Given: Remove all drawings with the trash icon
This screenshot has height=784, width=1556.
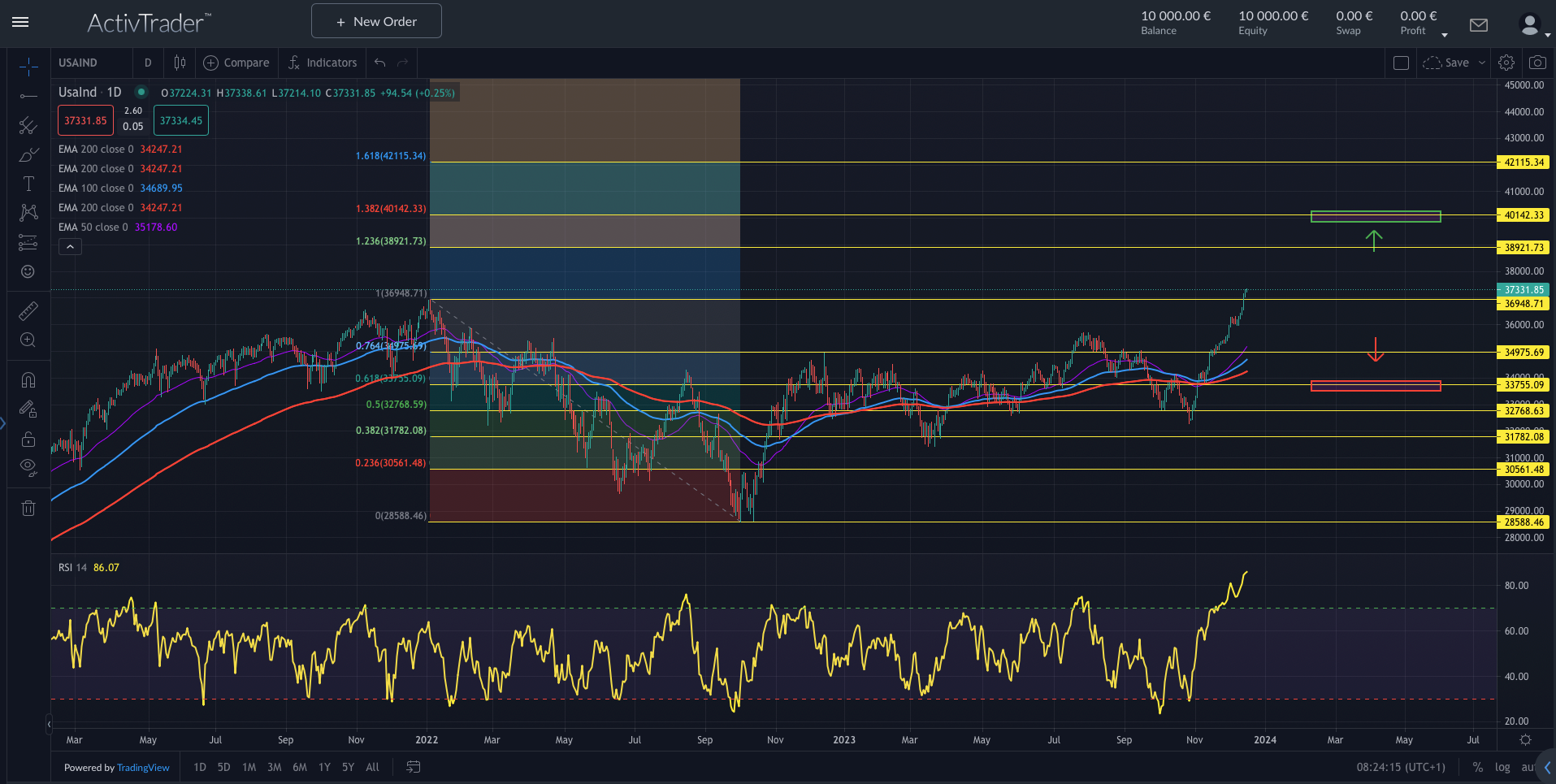Looking at the screenshot, I should pyautogui.click(x=28, y=508).
